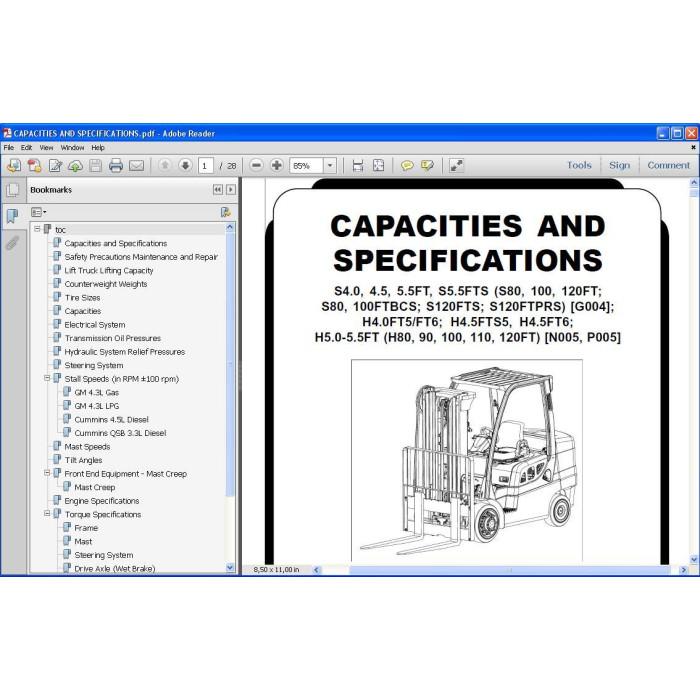The image size is (700, 700).
Task: Click the zoom percentage field showing 85%
Action: click(x=306, y=166)
